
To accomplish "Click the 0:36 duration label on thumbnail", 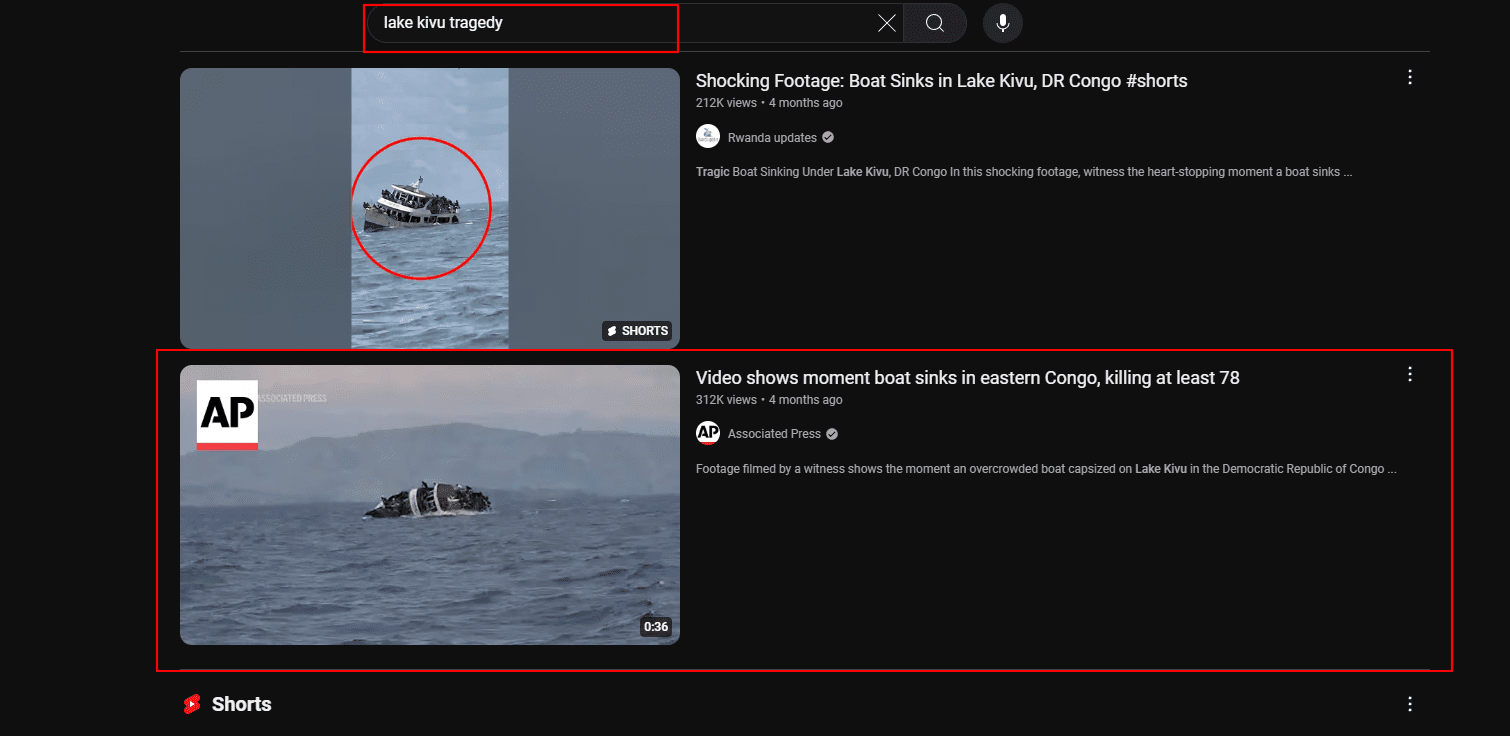I will click(x=655, y=627).
